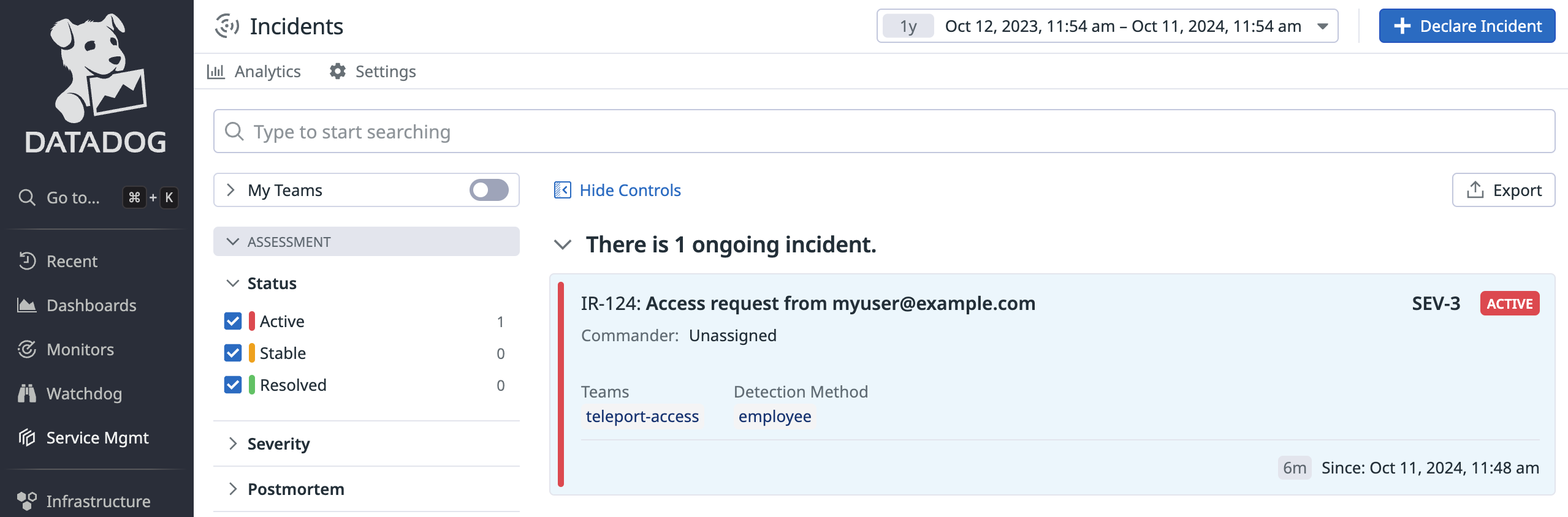The image size is (1568, 517).
Task: Open the Settings tab
Action: (373, 72)
